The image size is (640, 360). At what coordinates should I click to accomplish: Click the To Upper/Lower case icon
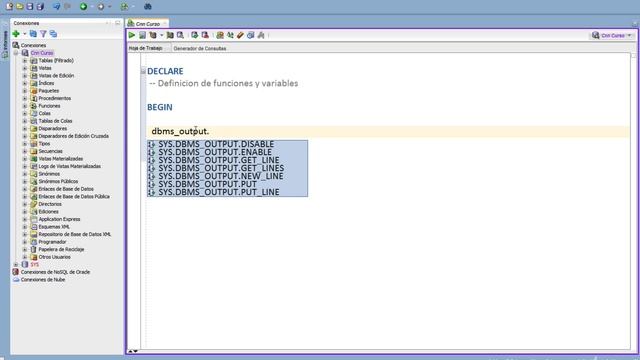(x=230, y=36)
